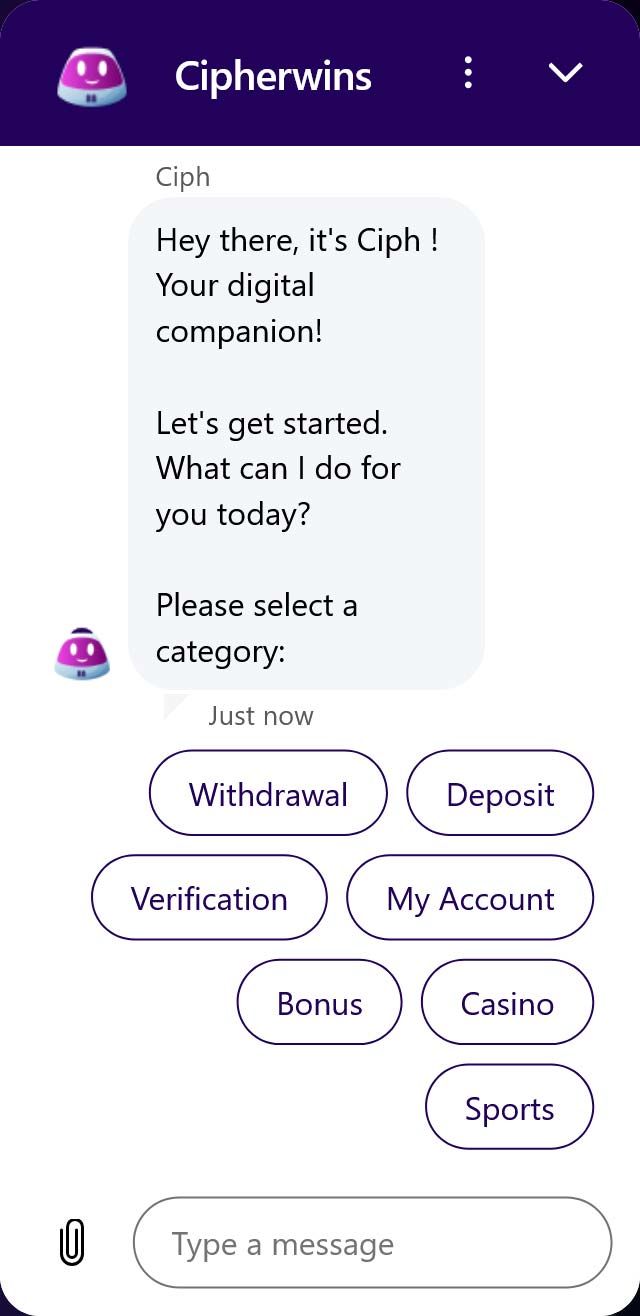Open the My Account category
The image size is (640, 1316).
pyautogui.click(x=470, y=898)
